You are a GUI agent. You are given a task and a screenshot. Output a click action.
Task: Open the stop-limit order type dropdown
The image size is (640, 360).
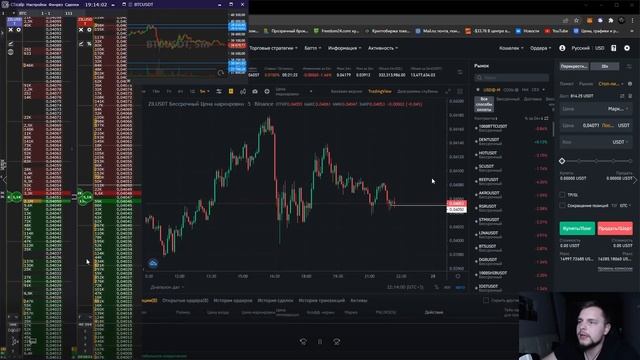[611, 84]
